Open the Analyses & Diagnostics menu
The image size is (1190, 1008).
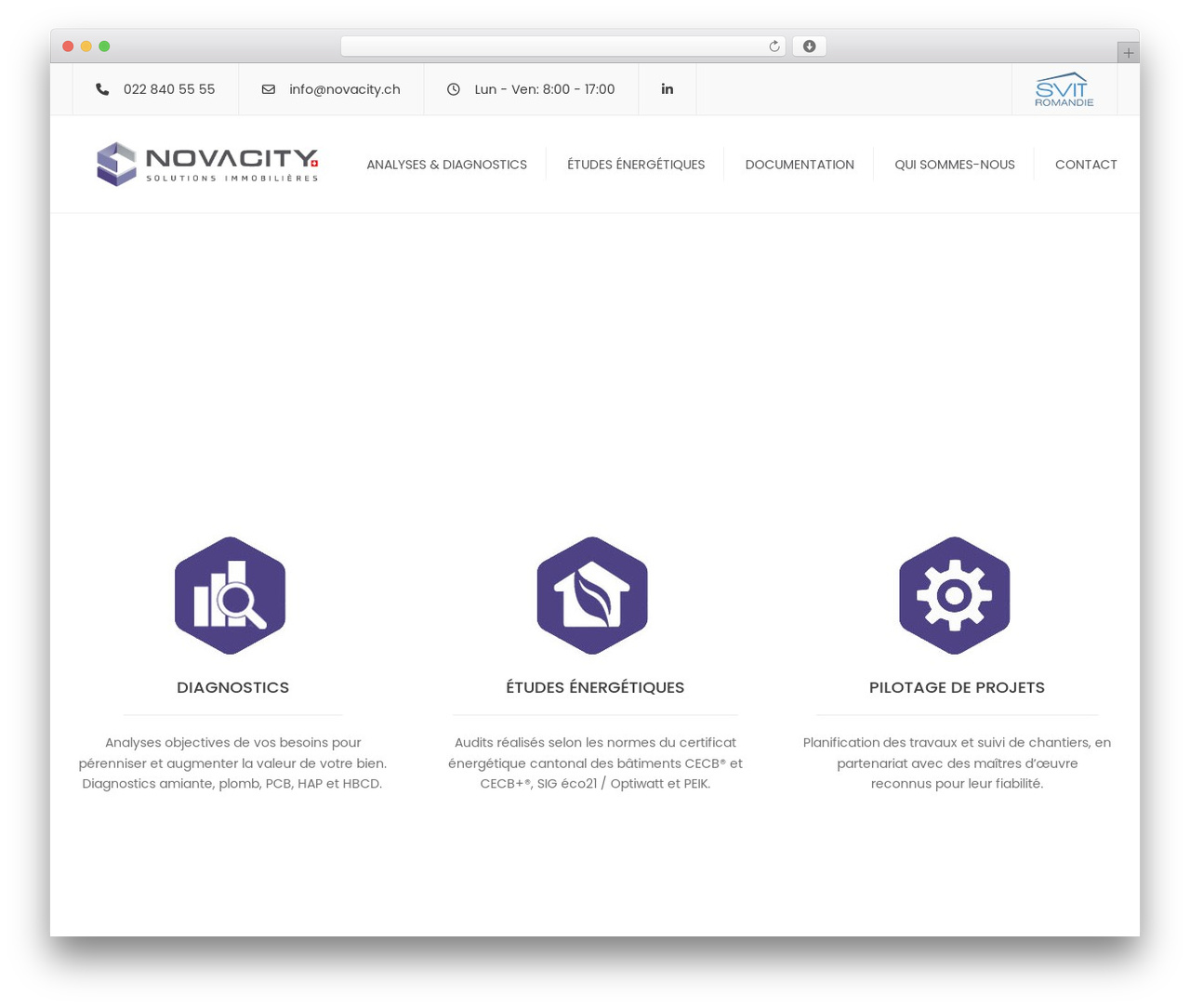(447, 165)
